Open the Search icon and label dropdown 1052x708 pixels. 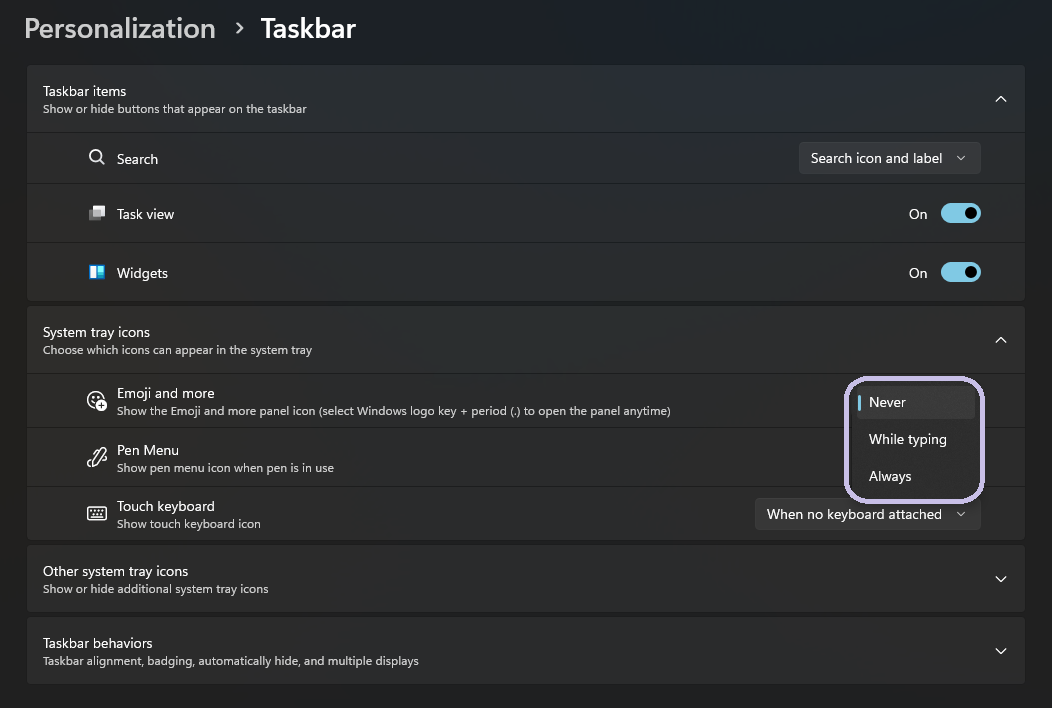tap(888, 157)
